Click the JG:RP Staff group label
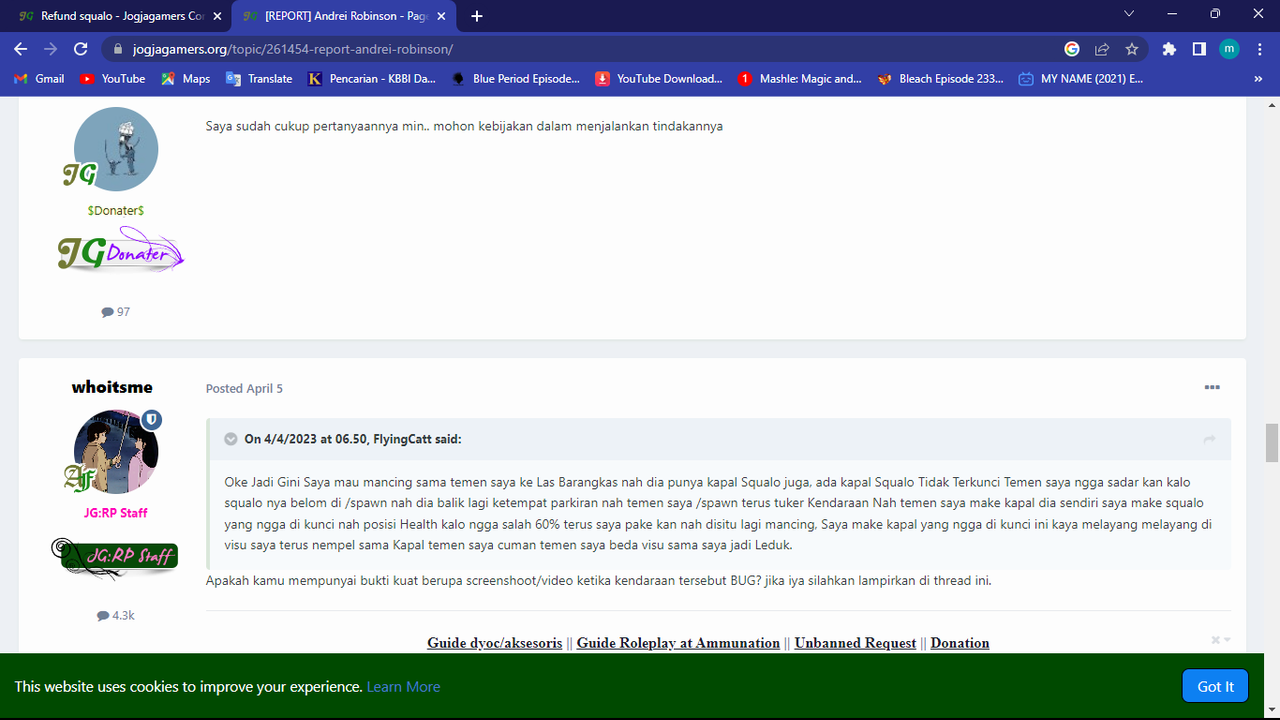Screen dimensions: 1280x720 click(115, 513)
